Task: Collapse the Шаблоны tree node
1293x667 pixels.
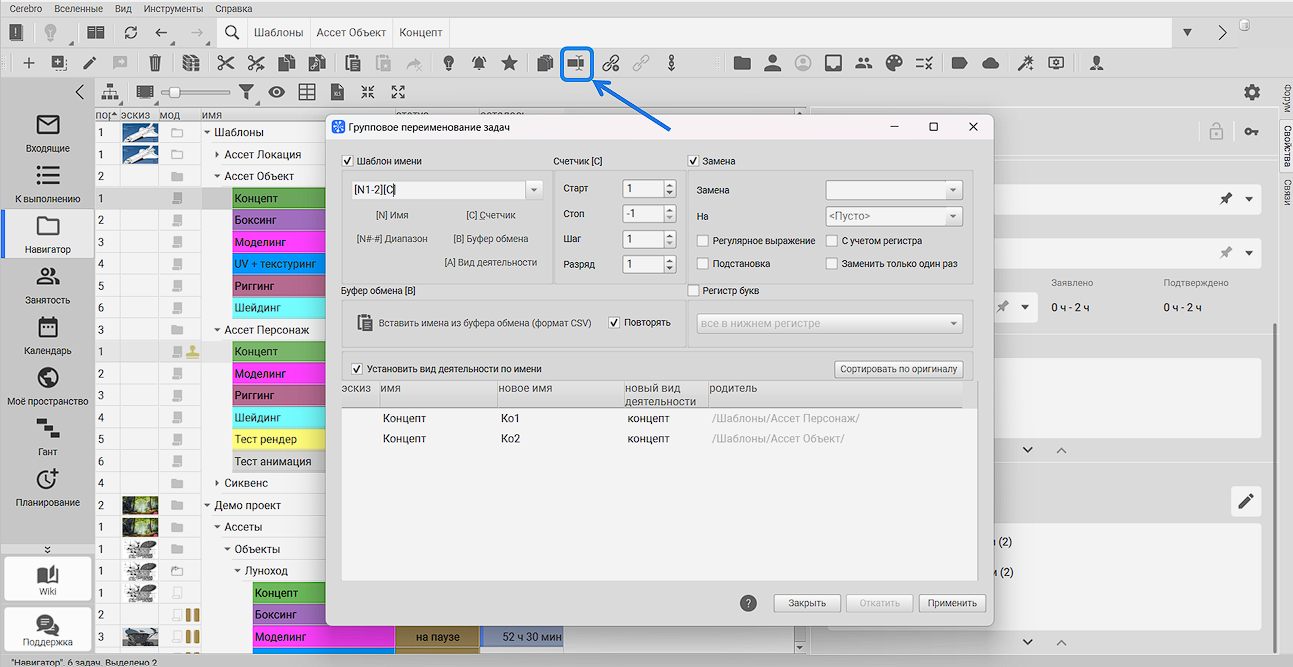Action: tap(207, 132)
